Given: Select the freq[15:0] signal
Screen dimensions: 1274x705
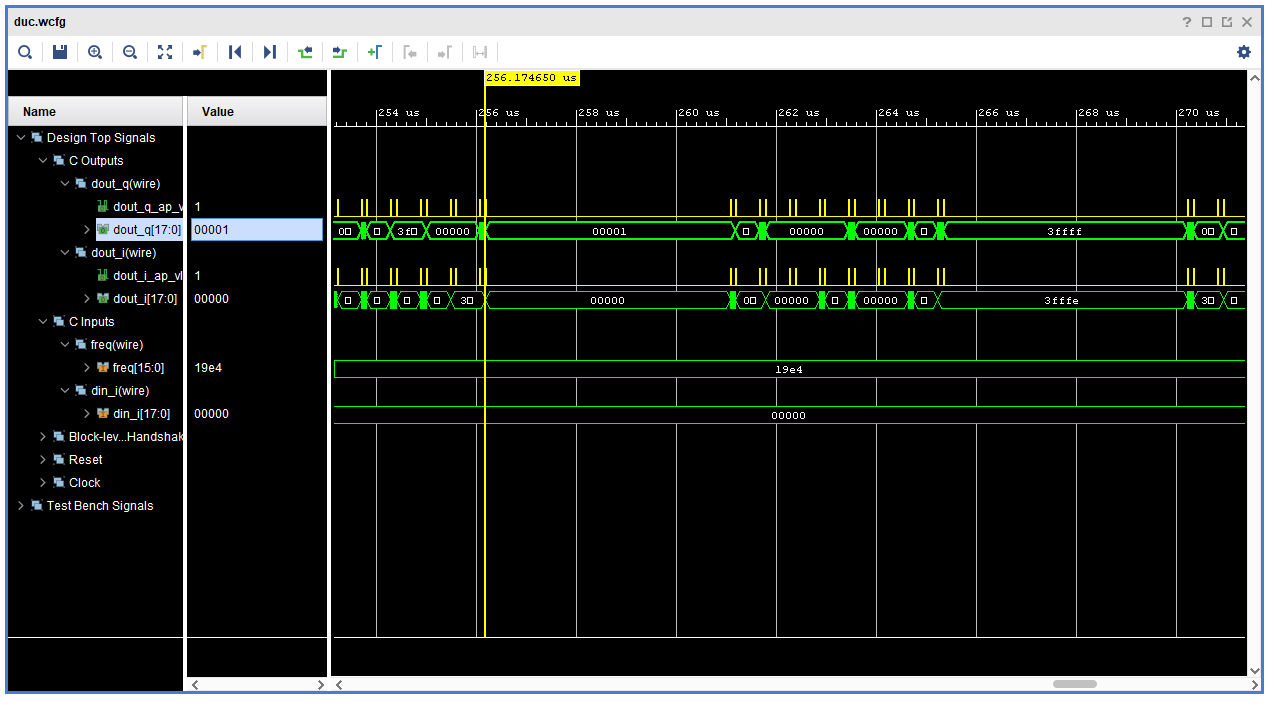Looking at the screenshot, I should [x=138, y=368].
